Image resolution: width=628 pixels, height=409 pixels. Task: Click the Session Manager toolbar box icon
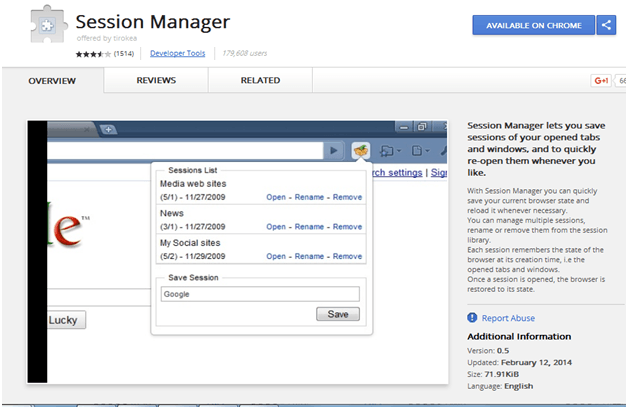pos(360,151)
